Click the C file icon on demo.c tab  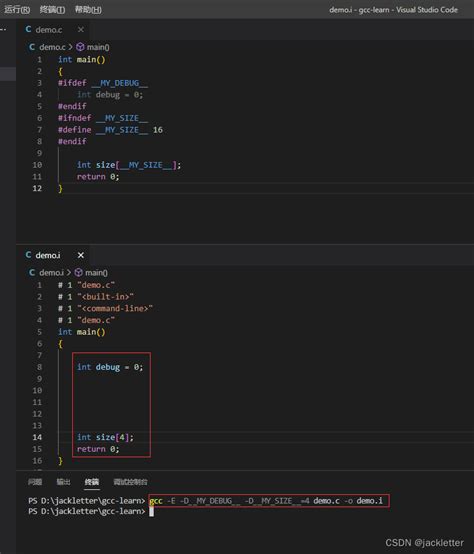click(x=29, y=29)
